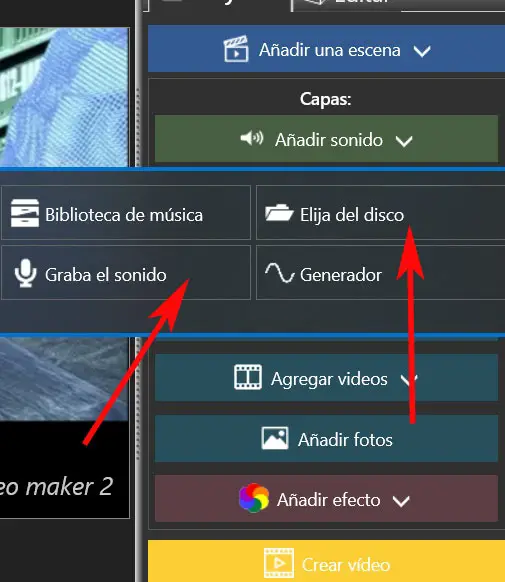Click the music library drawer icon
This screenshot has height=582, width=505.
tap(25, 213)
